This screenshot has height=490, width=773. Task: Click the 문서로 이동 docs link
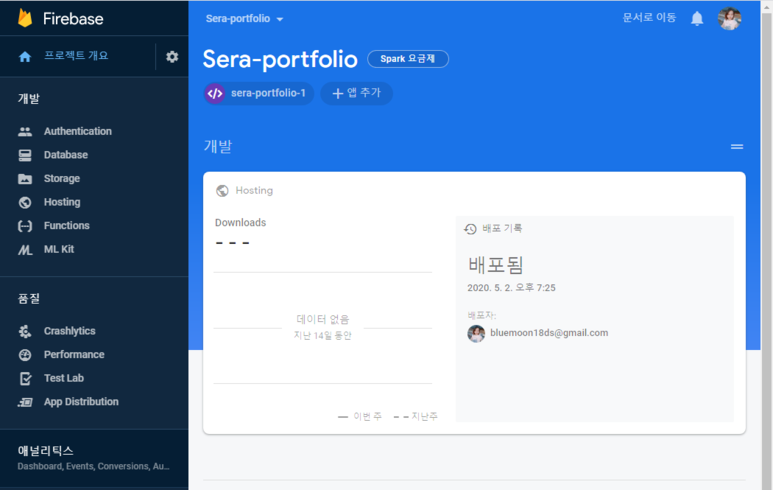pos(649,18)
